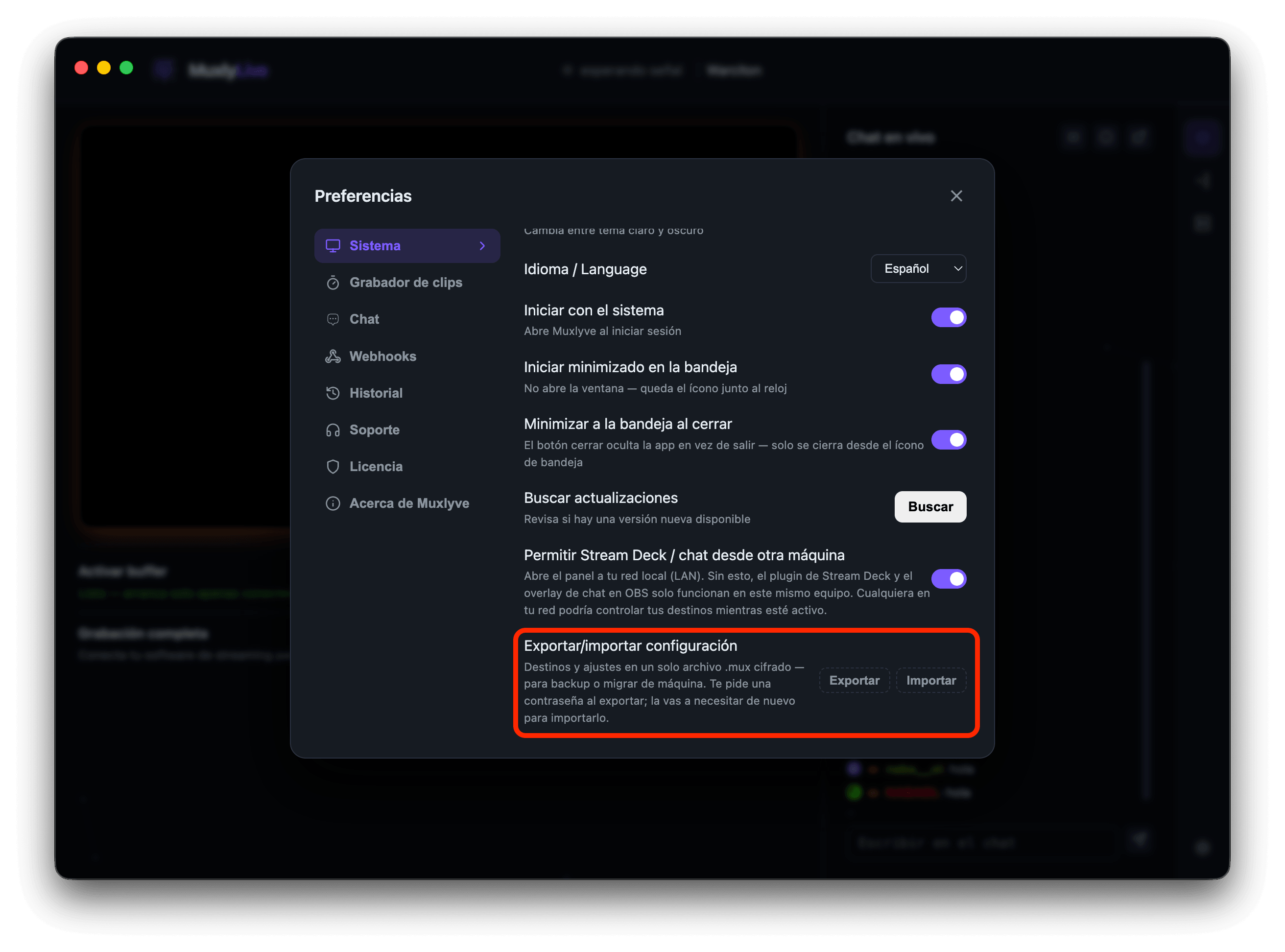Click the yellow minimize window button
This screenshot has width=1285, height=952.
coord(104,68)
